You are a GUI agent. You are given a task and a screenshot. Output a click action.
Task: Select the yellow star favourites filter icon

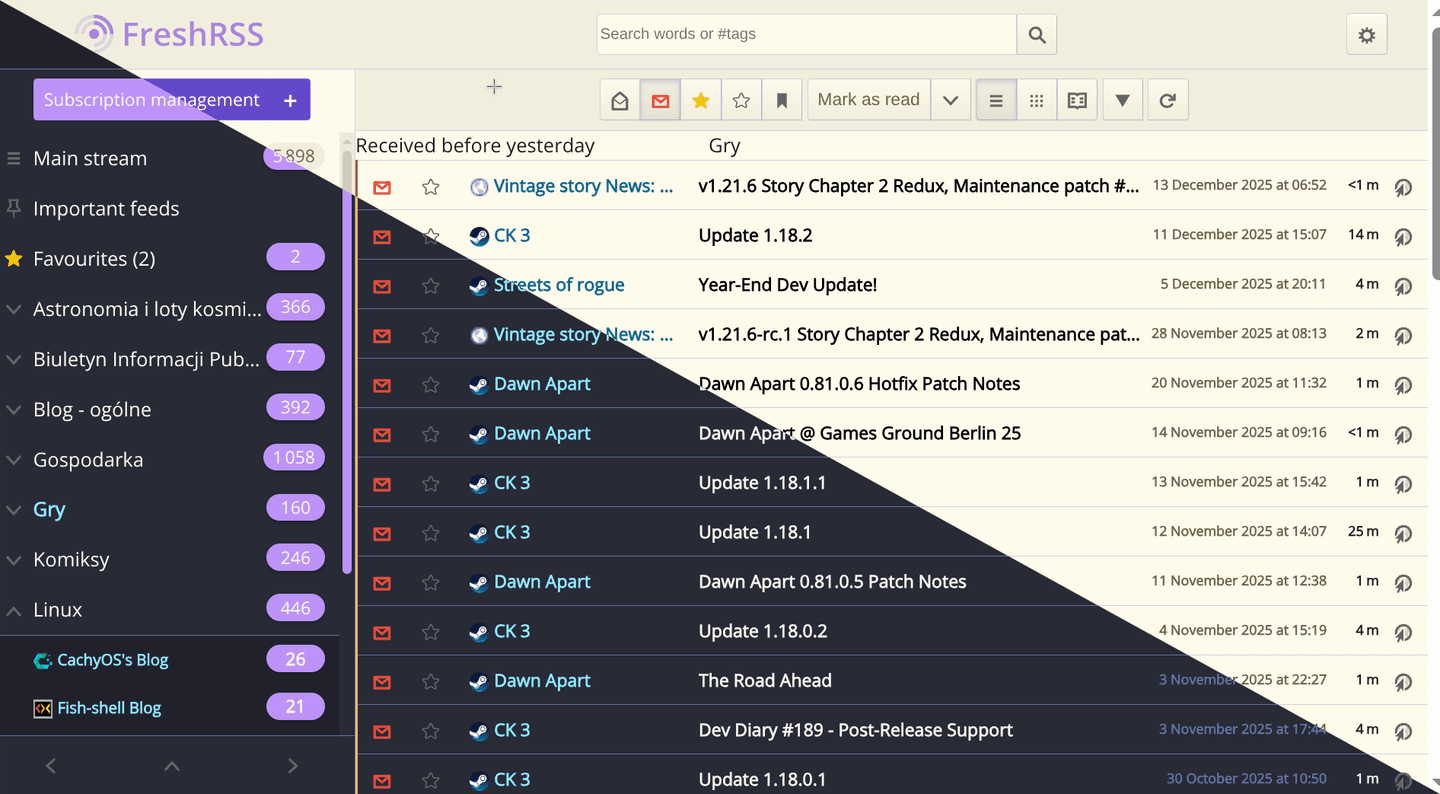point(700,99)
